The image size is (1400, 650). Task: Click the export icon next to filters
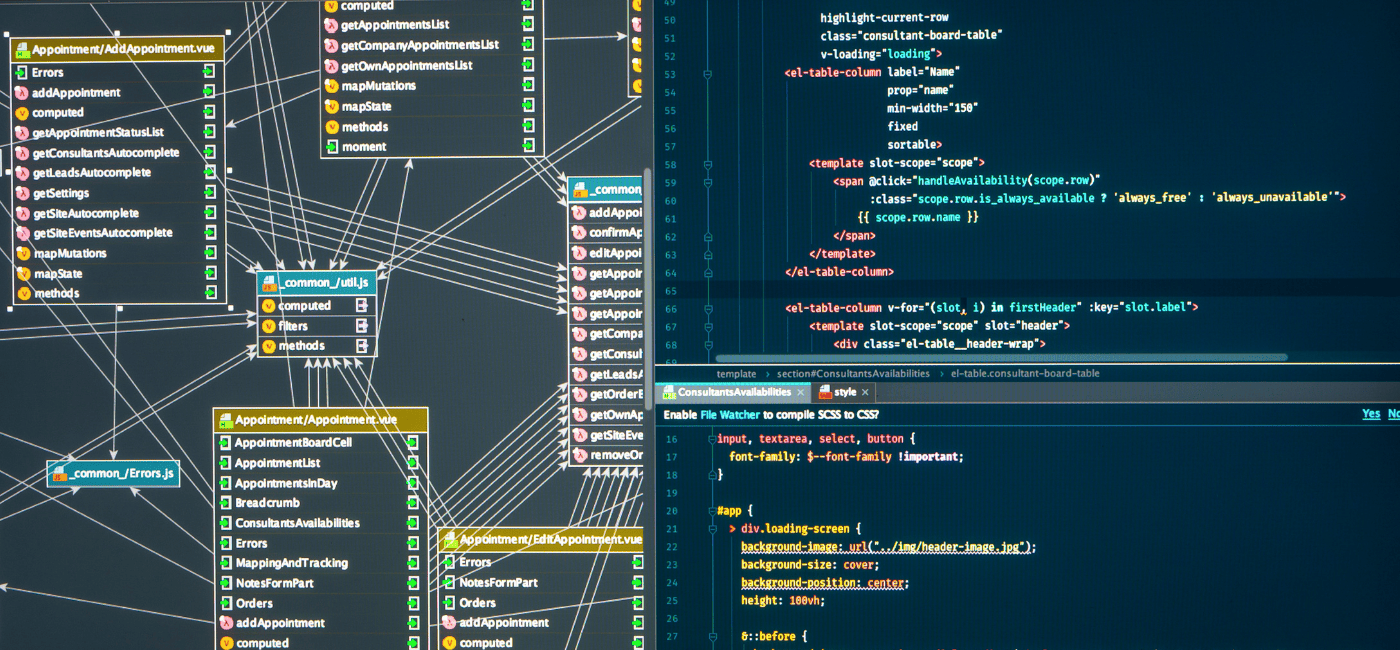pos(362,326)
